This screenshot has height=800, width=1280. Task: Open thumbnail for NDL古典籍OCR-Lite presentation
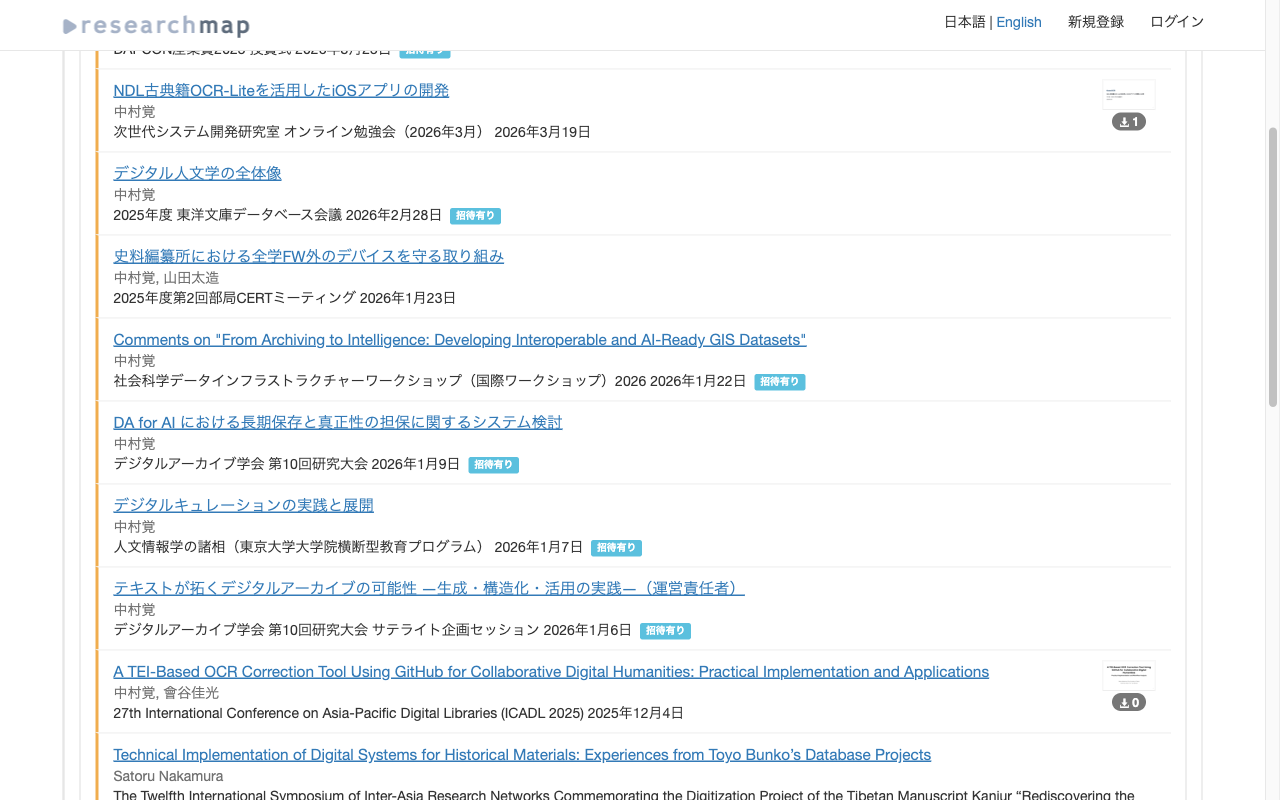click(x=1129, y=94)
